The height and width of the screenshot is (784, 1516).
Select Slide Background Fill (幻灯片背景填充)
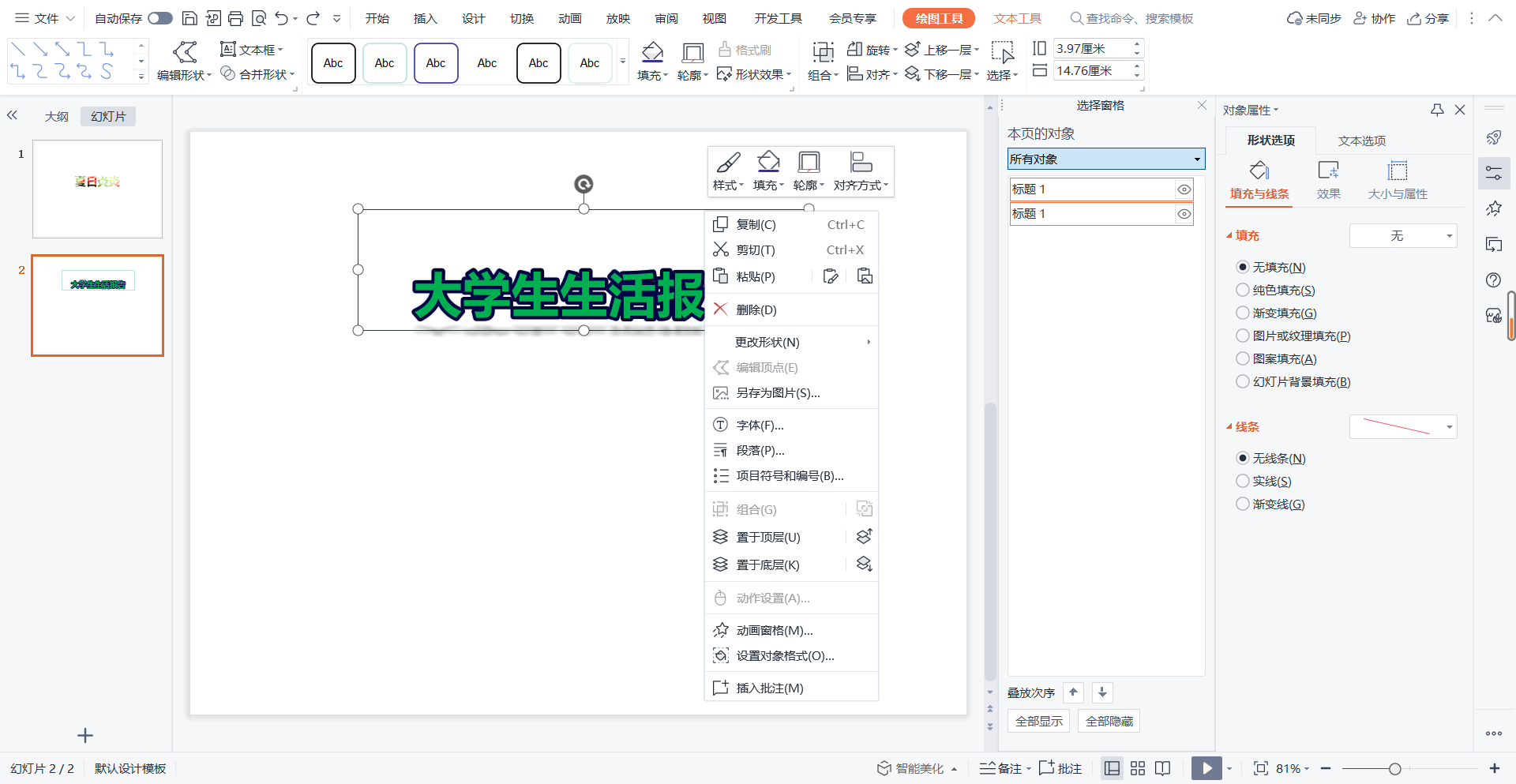tap(1243, 381)
